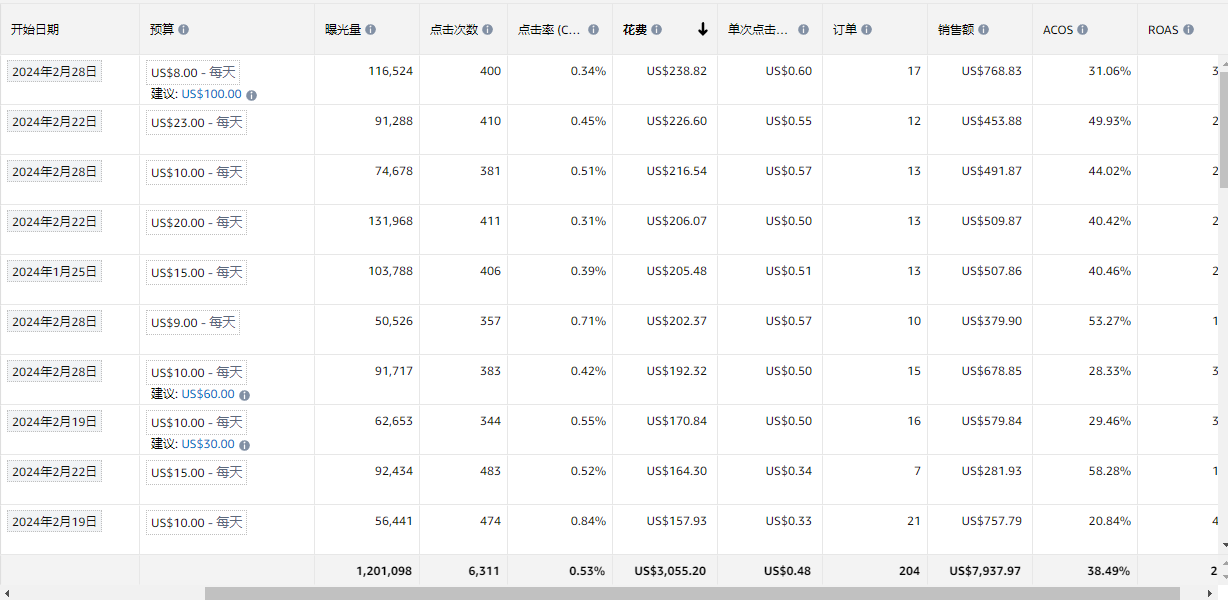This screenshot has height=600, width=1228.
Task: Click the 订单 column info icon
Action: click(866, 30)
